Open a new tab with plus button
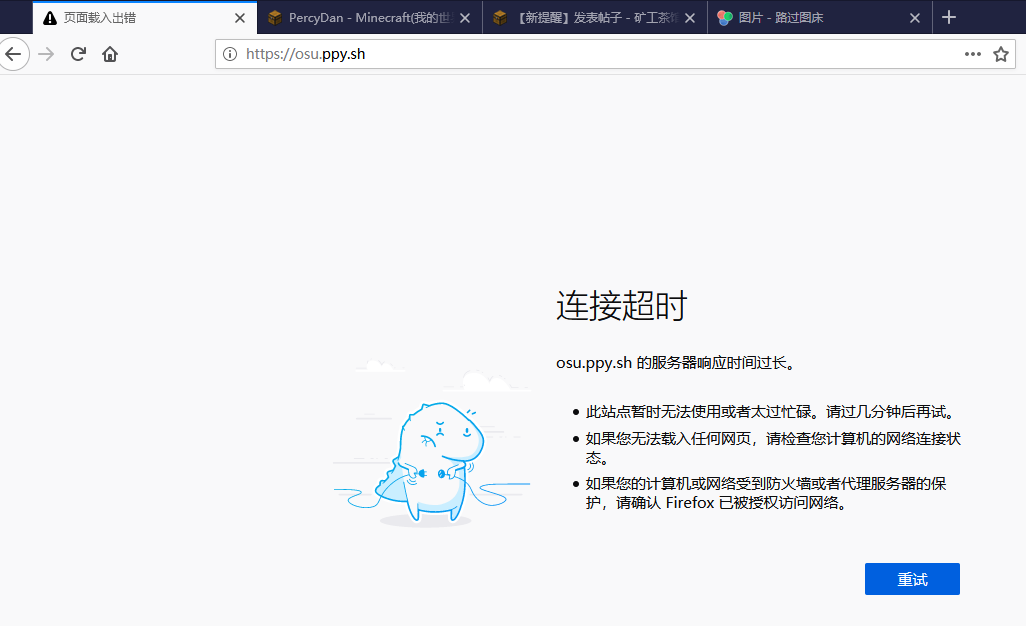The height and width of the screenshot is (626, 1026). click(x=949, y=17)
